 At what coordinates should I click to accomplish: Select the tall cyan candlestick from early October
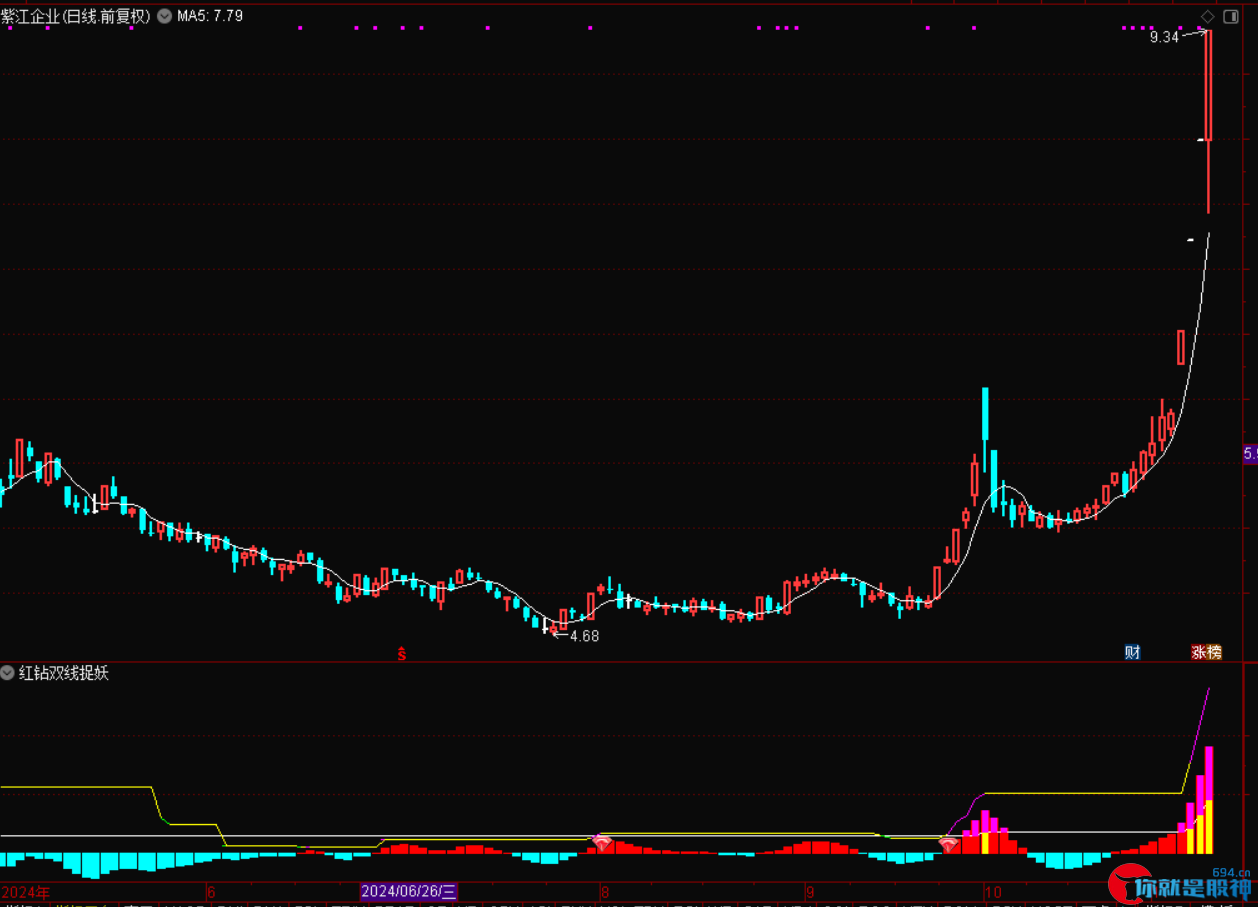tap(985, 428)
